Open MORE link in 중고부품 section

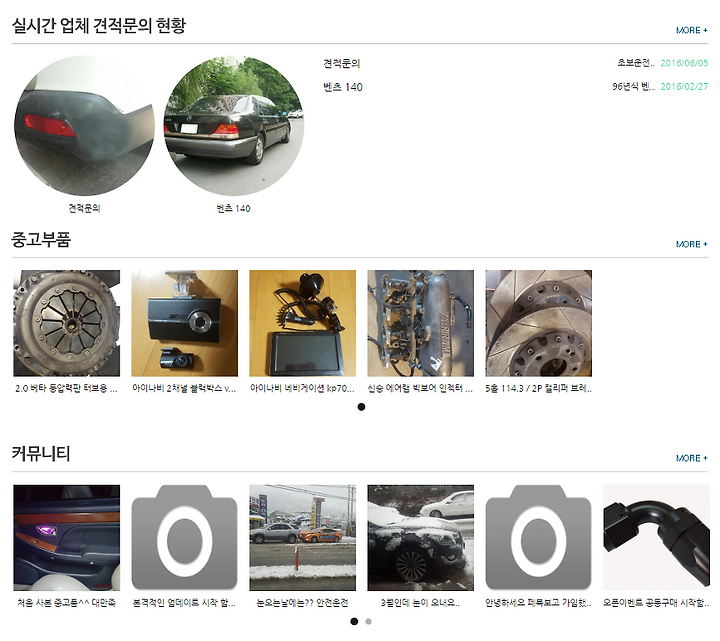click(692, 244)
